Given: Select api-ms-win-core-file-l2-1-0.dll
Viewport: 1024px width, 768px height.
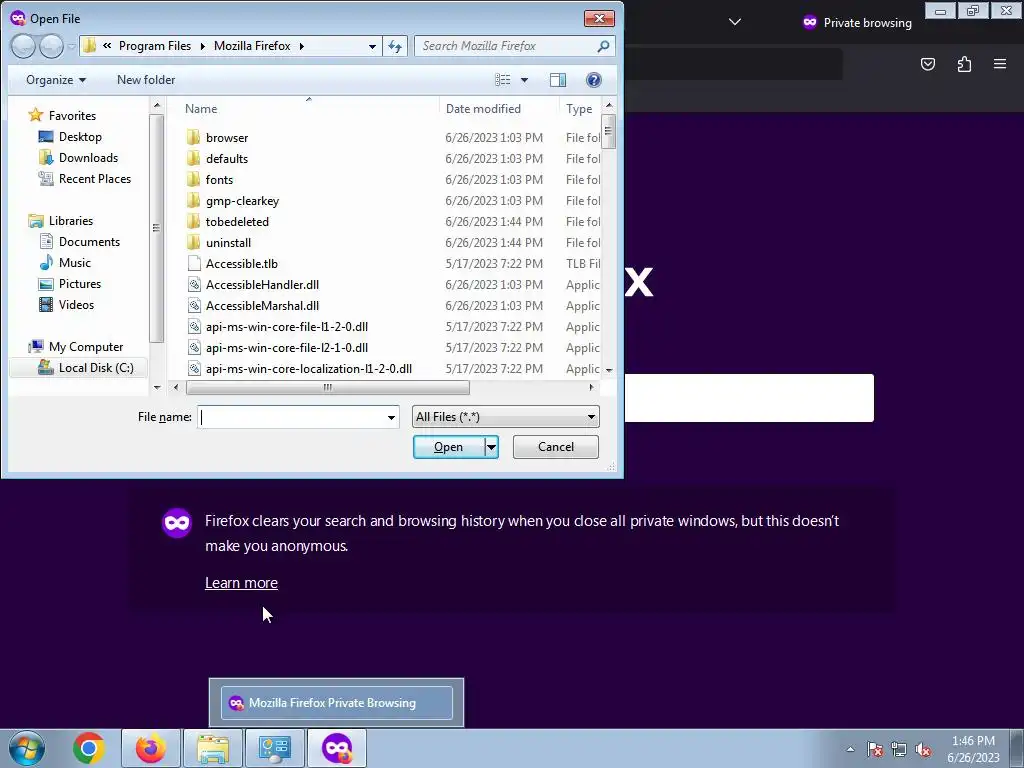Looking at the screenshot, I should [x=287, y=347].
